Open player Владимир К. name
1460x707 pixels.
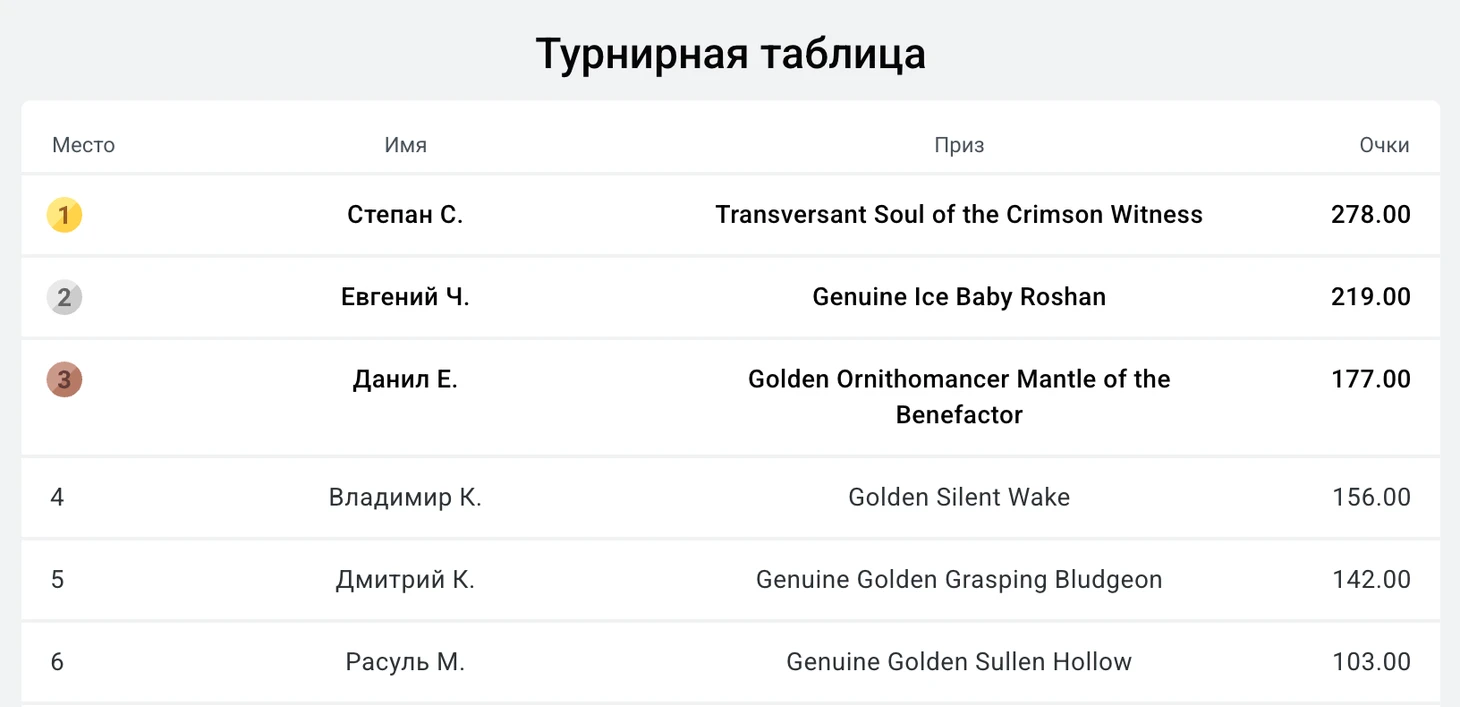click(405, 497)
